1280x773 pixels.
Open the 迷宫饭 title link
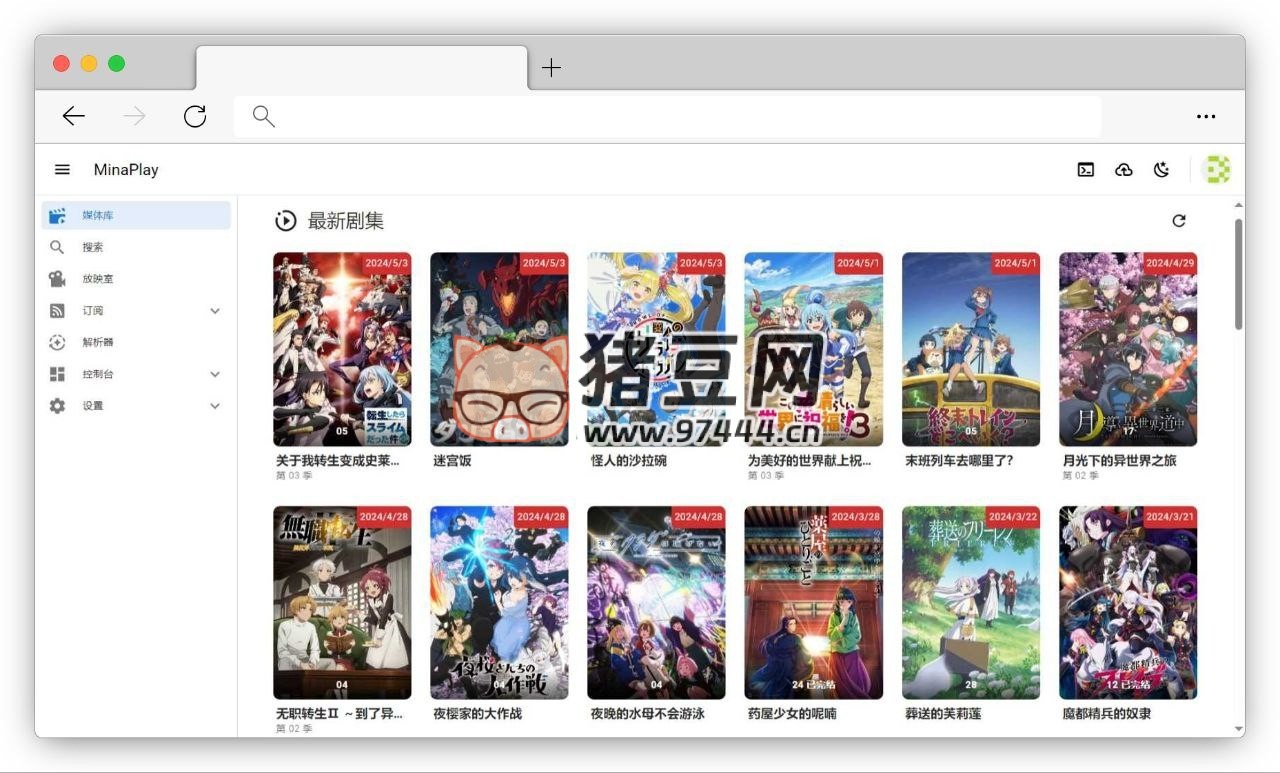(x=452, y=461)
